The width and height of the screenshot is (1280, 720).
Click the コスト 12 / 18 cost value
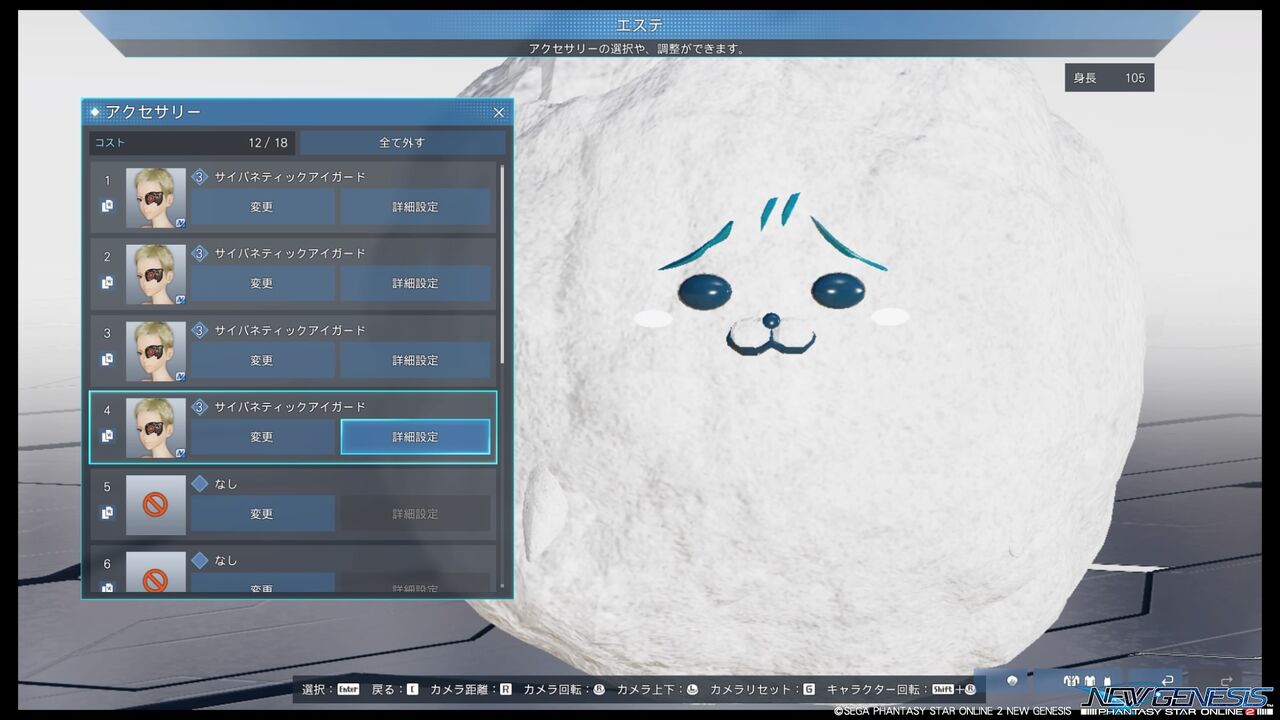point(268,143)
